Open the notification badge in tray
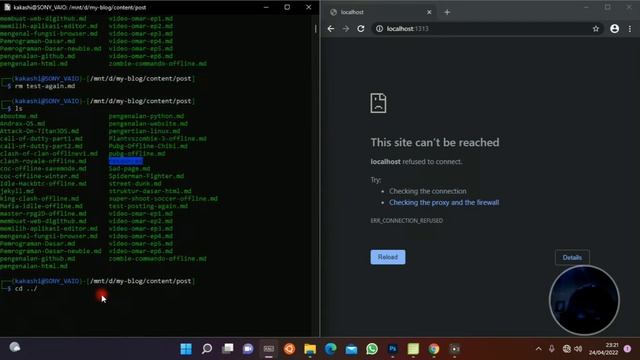 point(627,349)
